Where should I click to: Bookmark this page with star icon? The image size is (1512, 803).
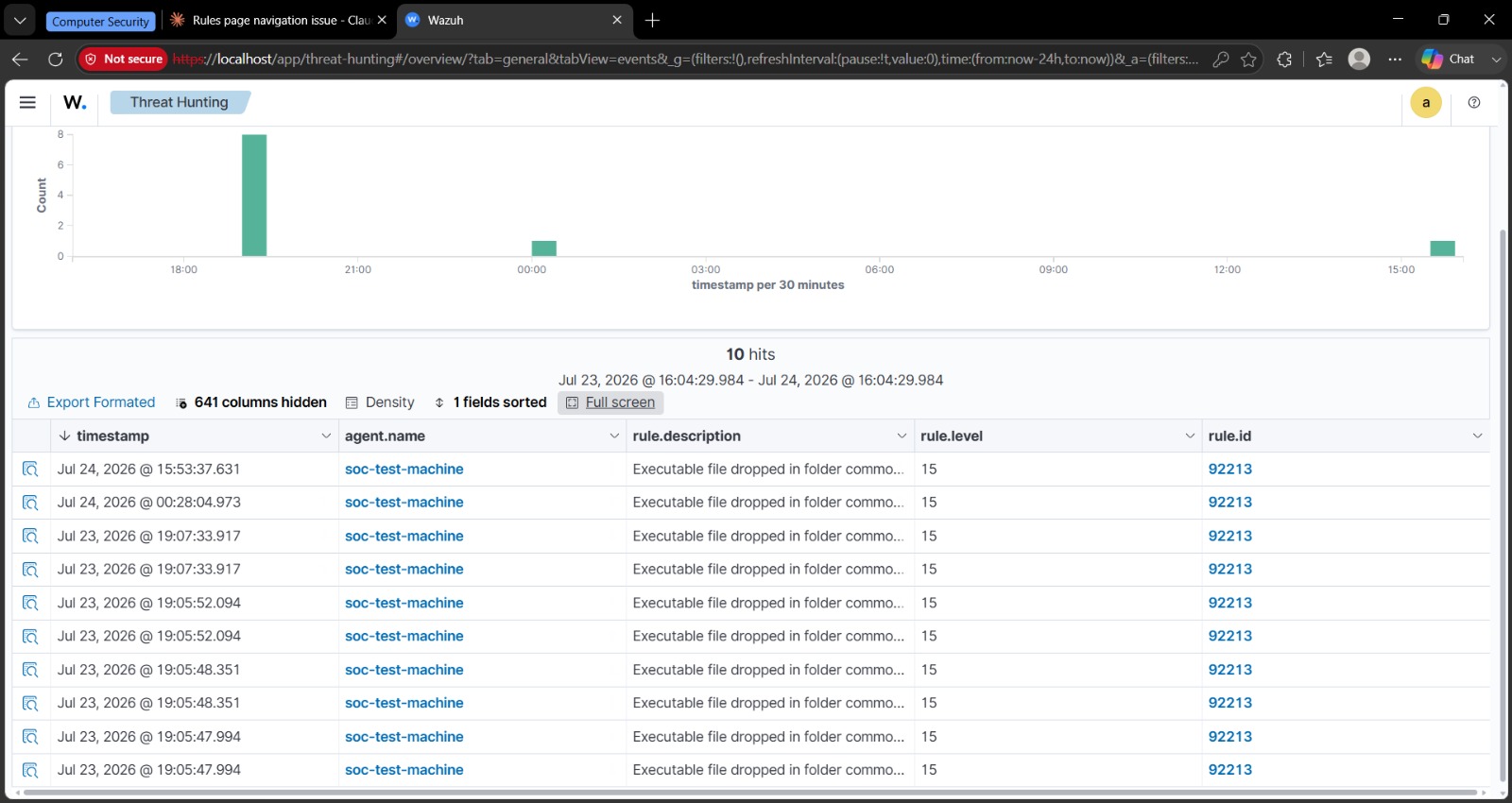pyautogui.click(x=1248, y=59)
